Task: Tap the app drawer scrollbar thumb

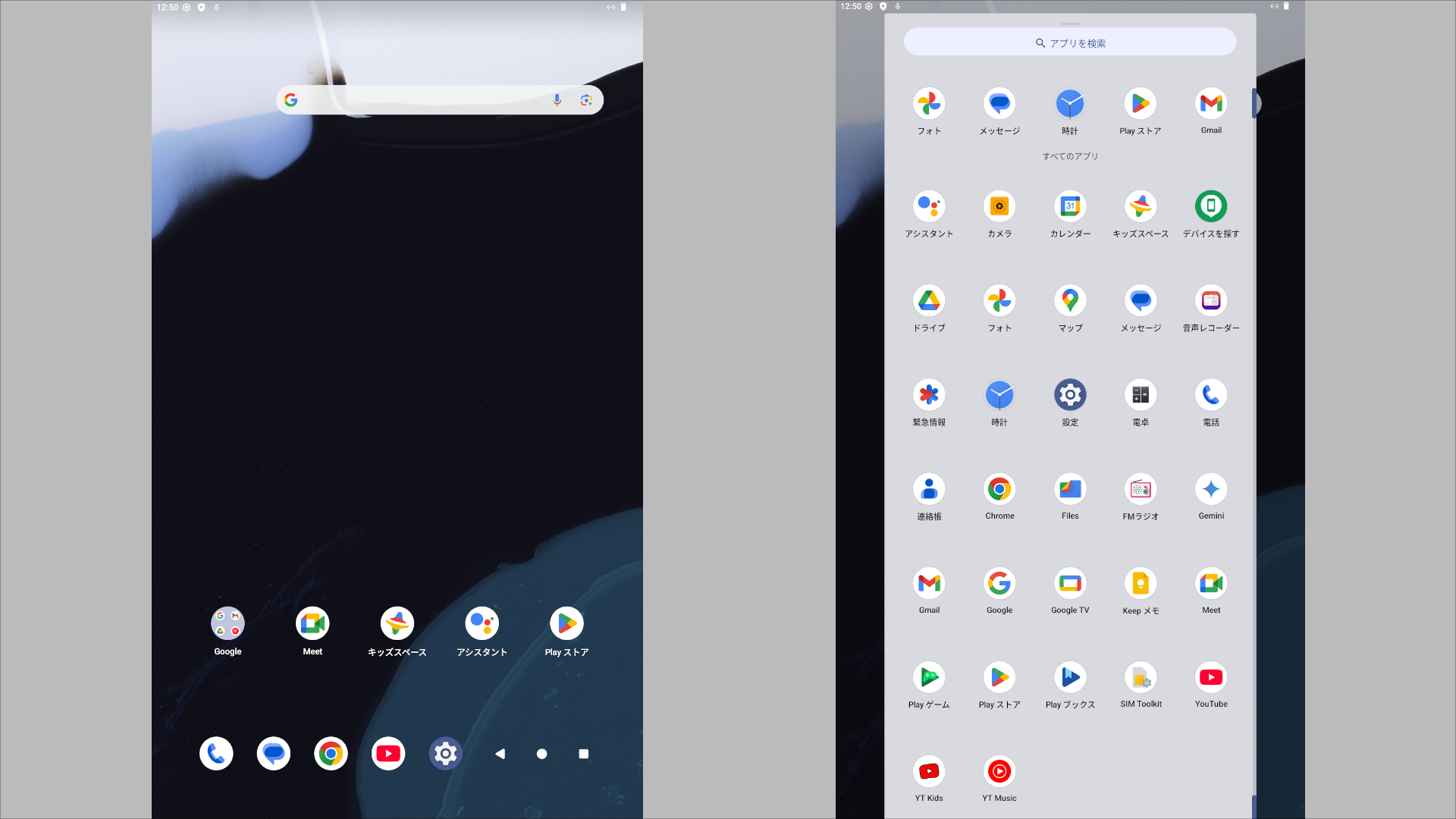Action: pyautogui.click(x=1254, y=103)
